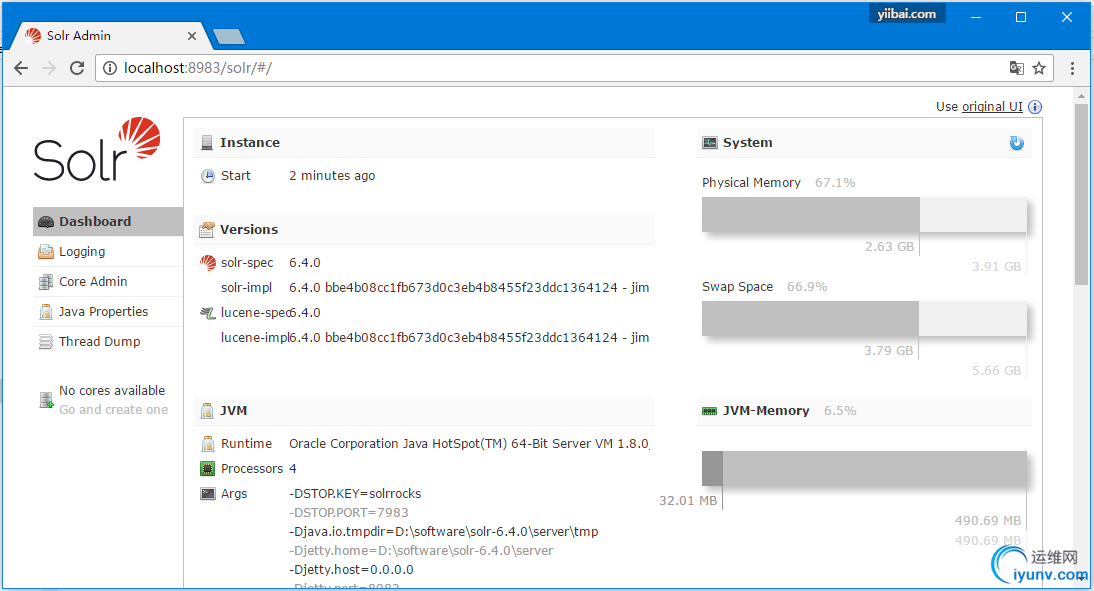Click the JVM section jar icon
The width and height of the screenshot is (1094, 591).
point(207,411)
